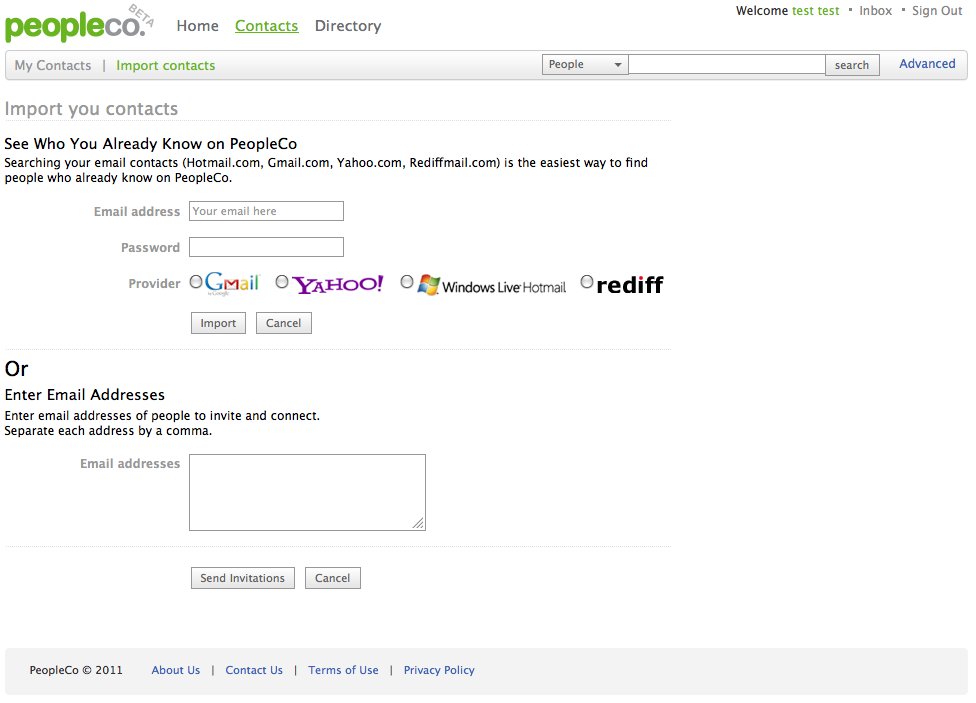Focus the Email address input field
The width and height of the screenshot is (976, 703).
click(266, 211)
